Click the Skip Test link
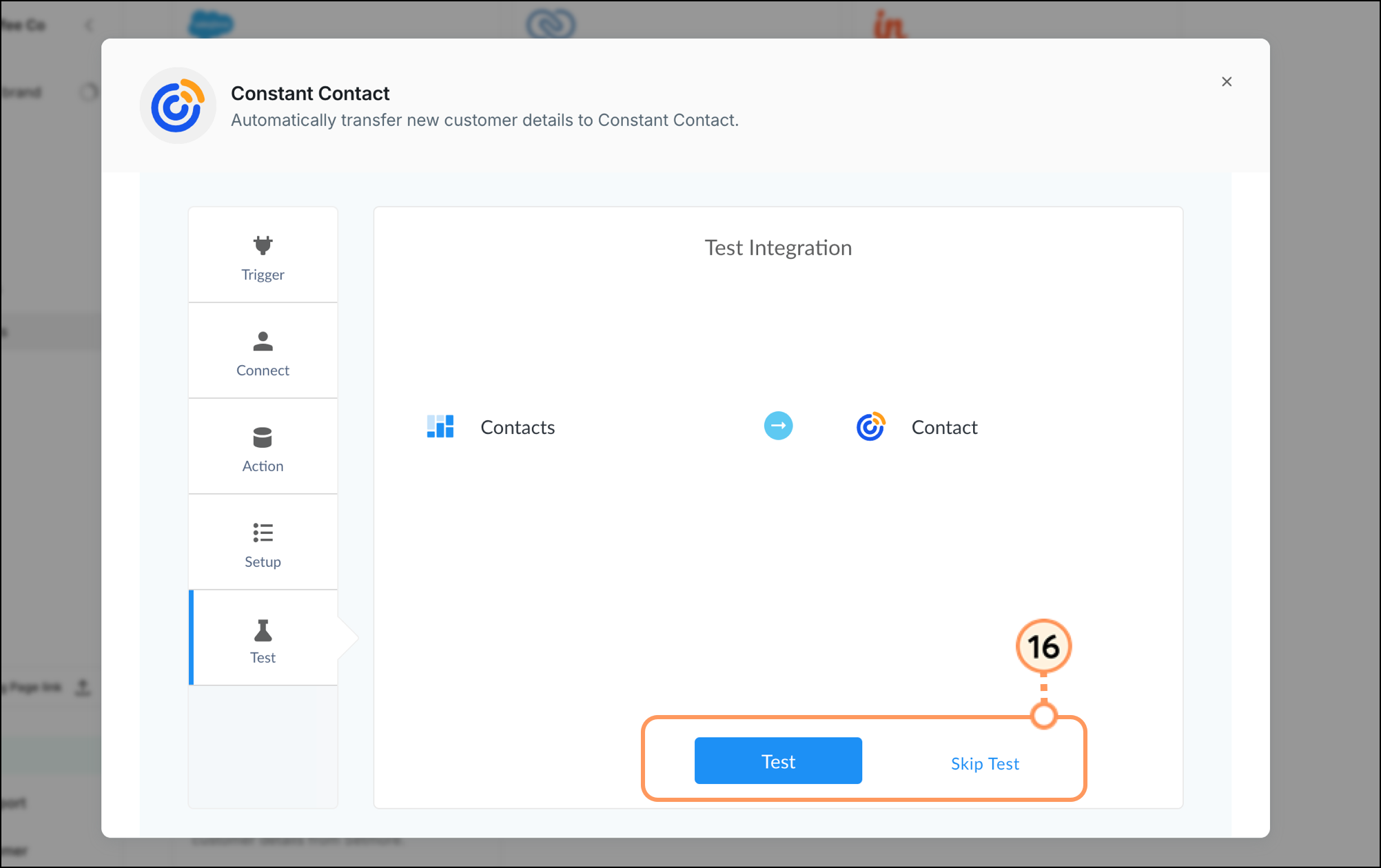The width and height of the screenshot is (1381, 868). click(x=985, y=763)
